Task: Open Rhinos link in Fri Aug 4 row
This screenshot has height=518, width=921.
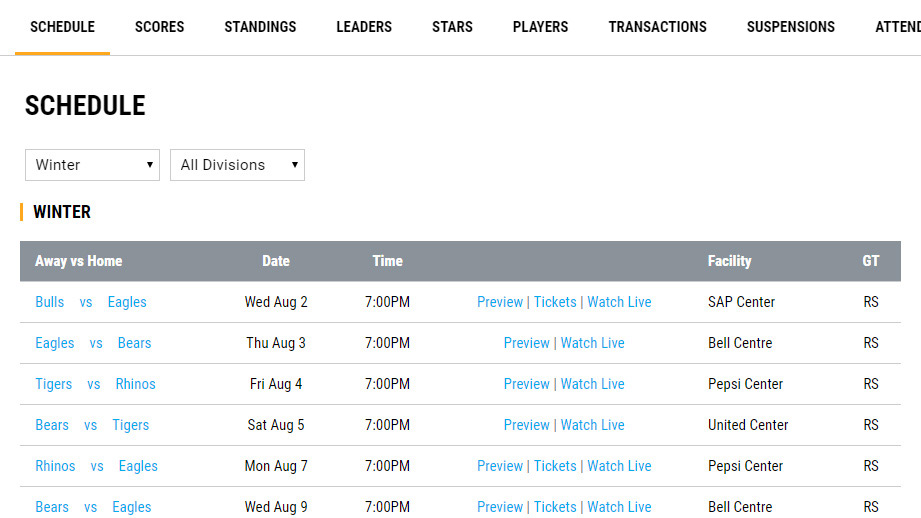Action: tap(135, 384)
